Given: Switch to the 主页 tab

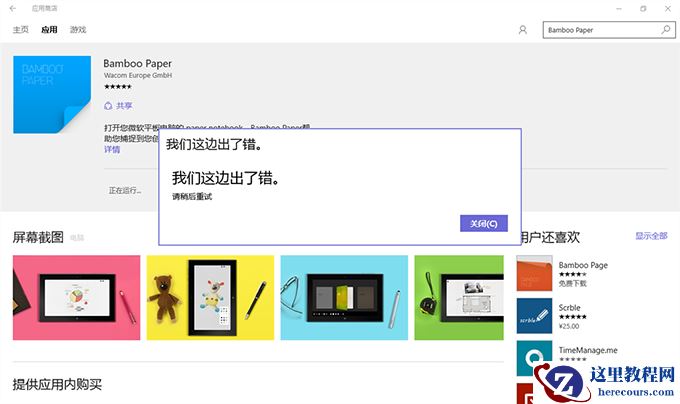Looking at the screenshot, I should click(21, 29).
